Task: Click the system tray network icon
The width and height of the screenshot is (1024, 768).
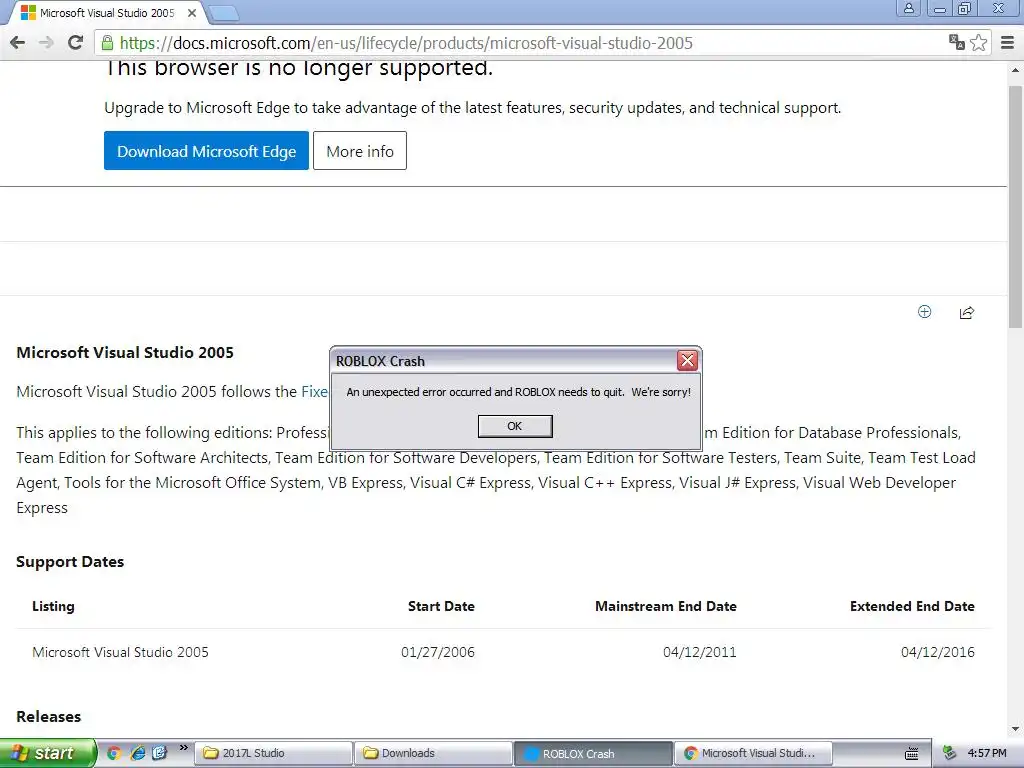Action: [x=950, y=753]
